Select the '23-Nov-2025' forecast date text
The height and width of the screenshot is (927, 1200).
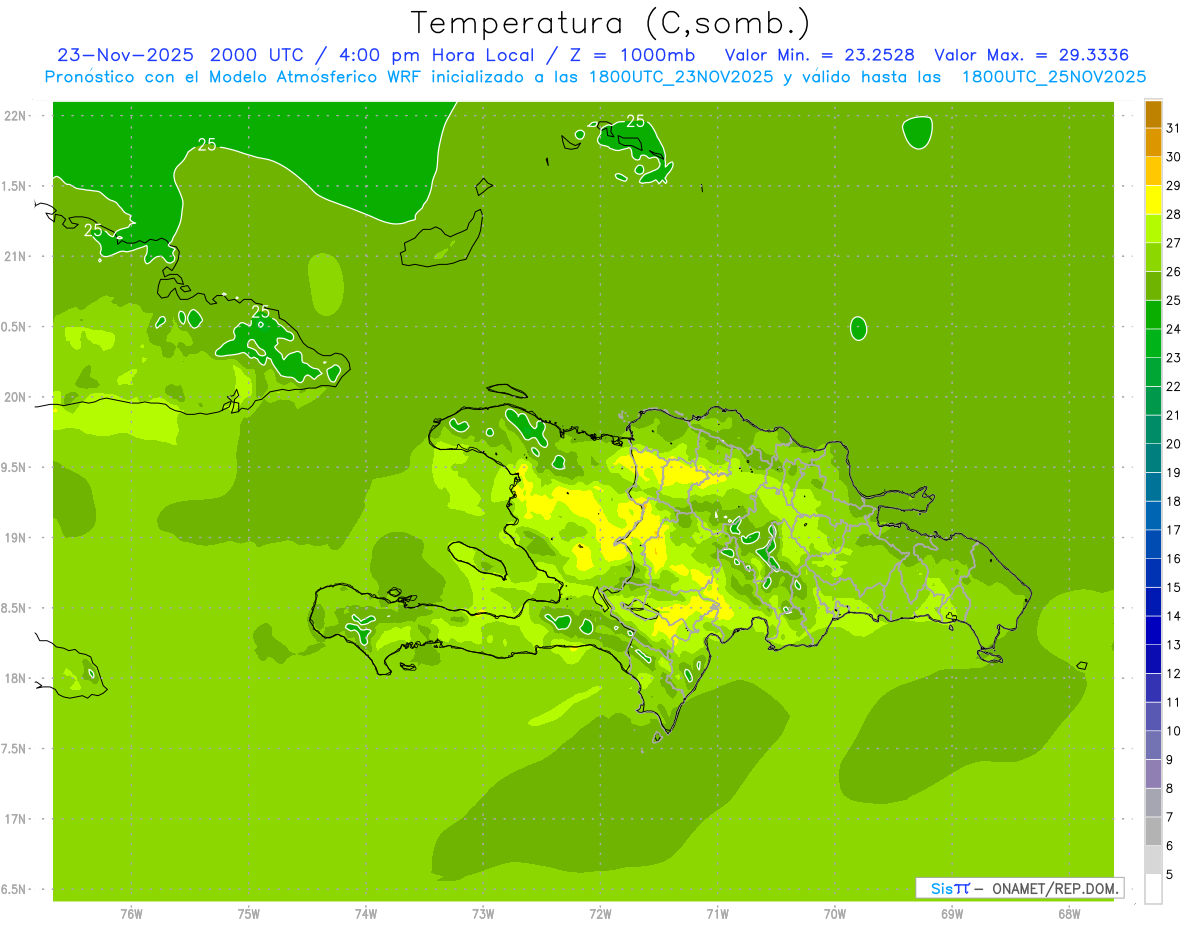pyautogui.click(x=125, y=55)
